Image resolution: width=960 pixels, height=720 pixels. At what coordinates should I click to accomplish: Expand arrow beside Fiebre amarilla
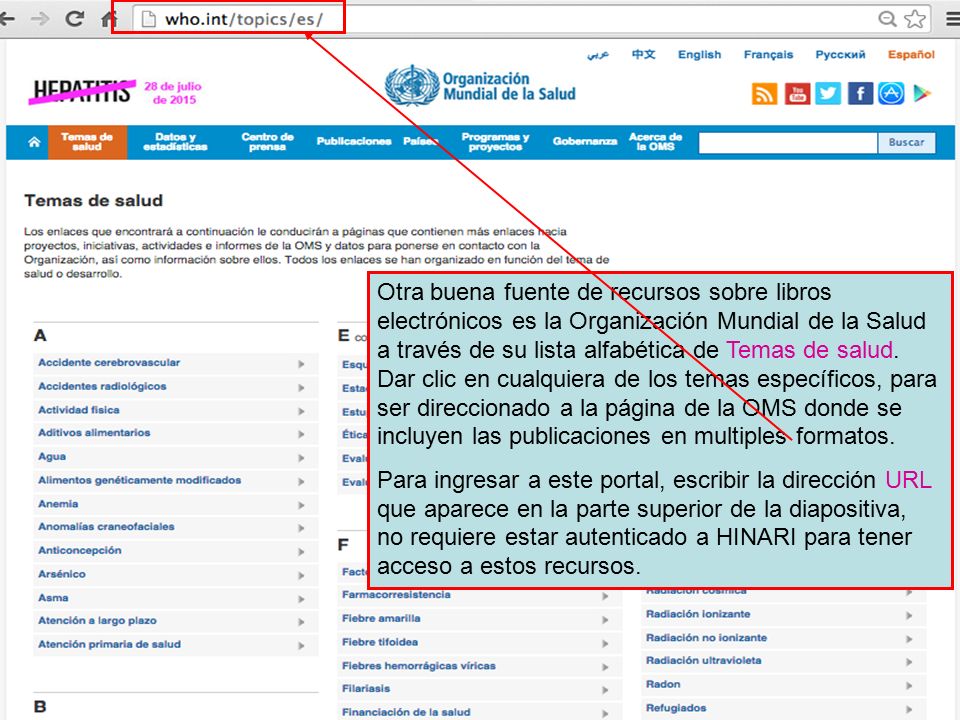(605, 620)
